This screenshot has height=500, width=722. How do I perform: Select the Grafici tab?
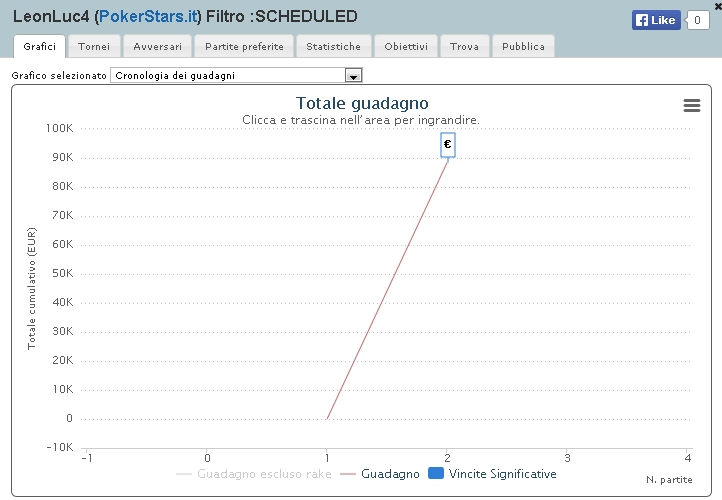point(40,47)
